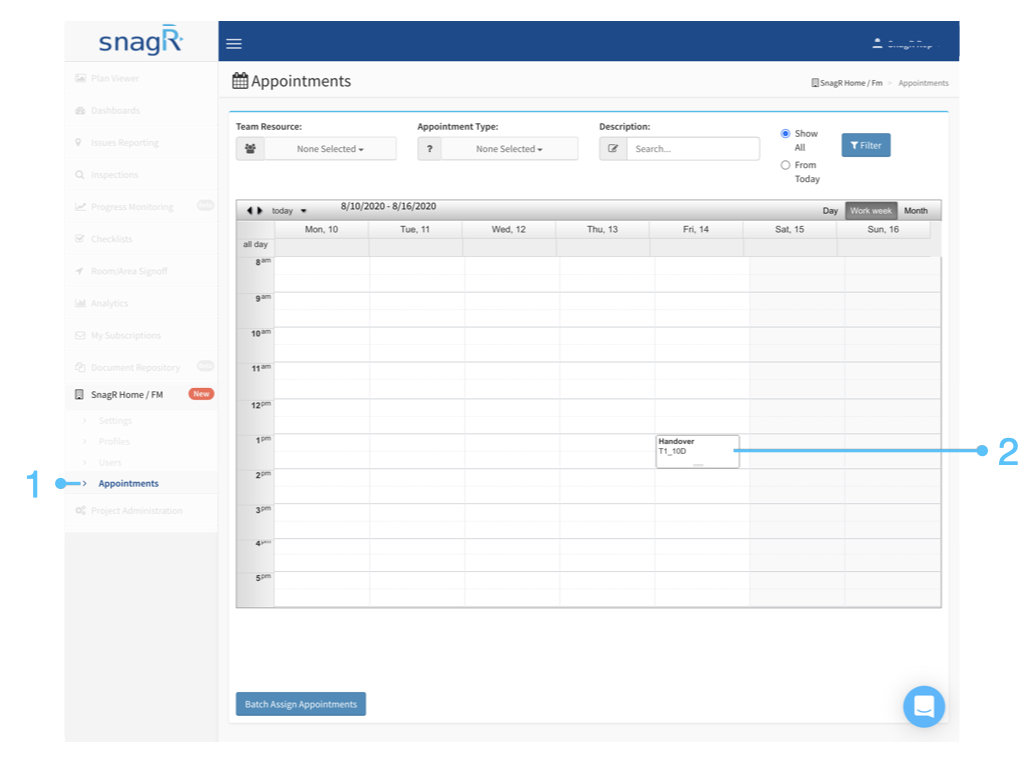Screen dimensions: 1024x768
Task: Click the Dashboards icon
Action: (80, 110)
